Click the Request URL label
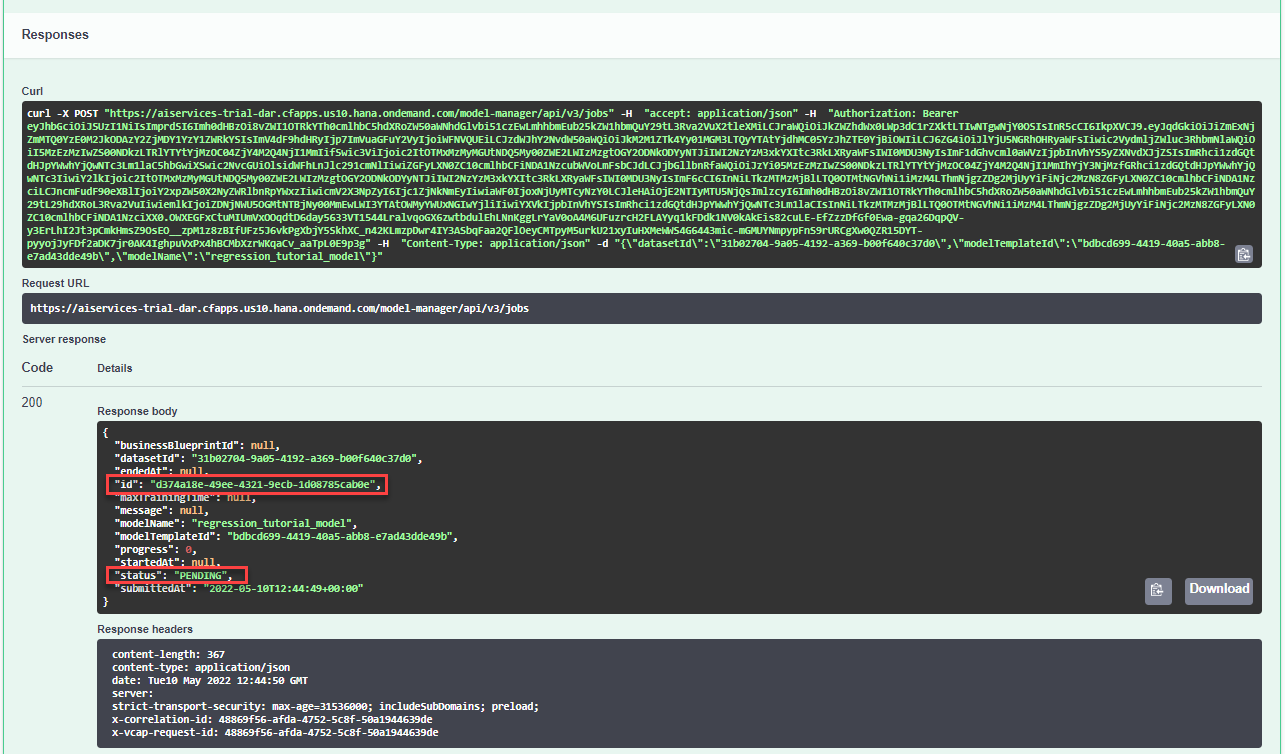The width and height of the screenshot is (1285, 754). click(x=56, y=284)
